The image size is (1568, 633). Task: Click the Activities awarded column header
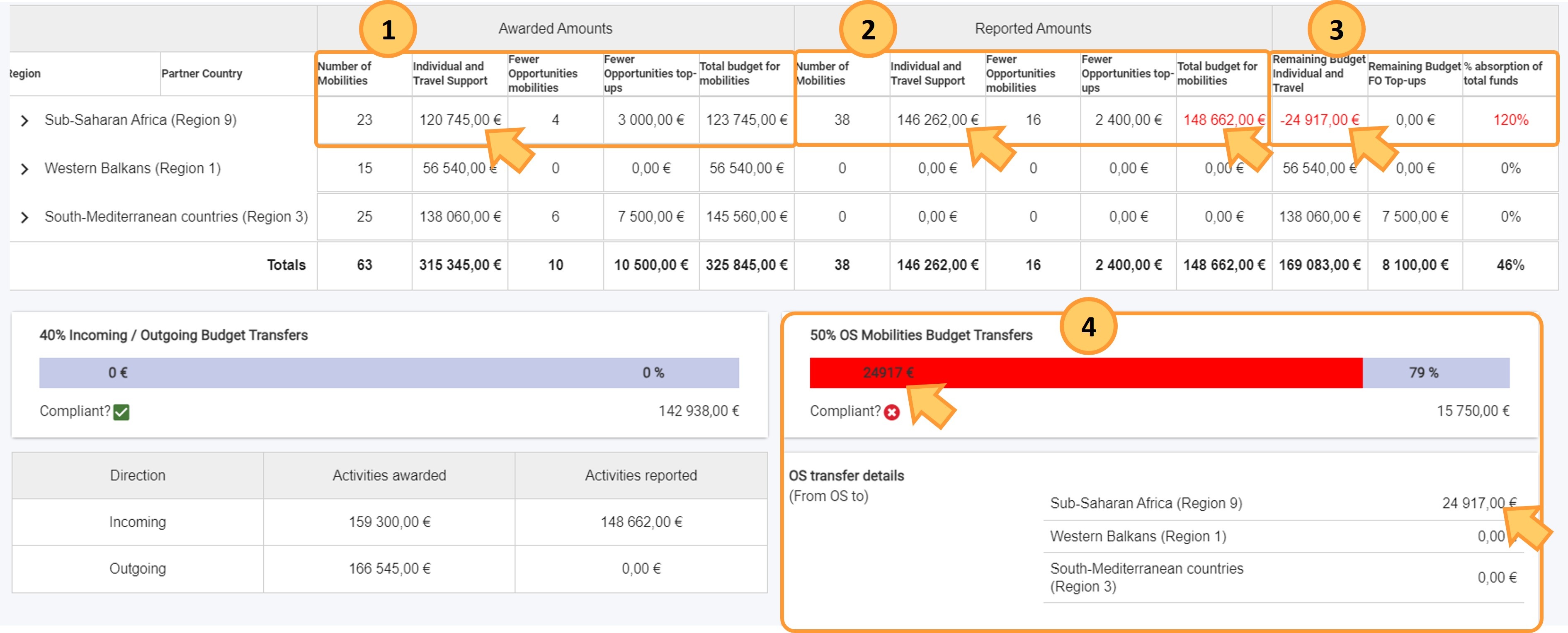click(389, 475)
